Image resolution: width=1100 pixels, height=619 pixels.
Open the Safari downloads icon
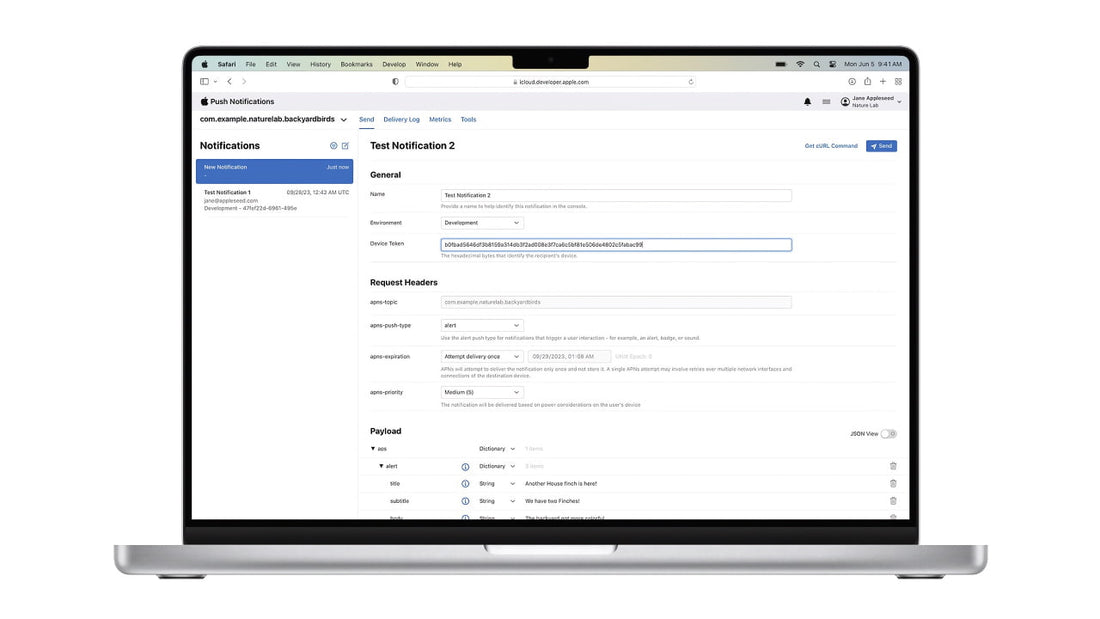pyautogui.click(x=852, y=81)
